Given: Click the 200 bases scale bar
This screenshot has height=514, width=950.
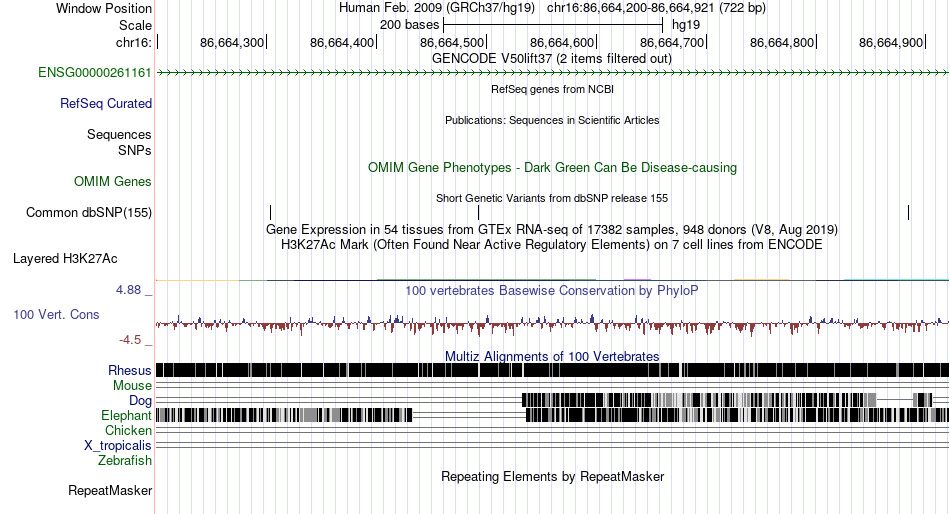Looking at the screenshot, I should click(553, 25).
